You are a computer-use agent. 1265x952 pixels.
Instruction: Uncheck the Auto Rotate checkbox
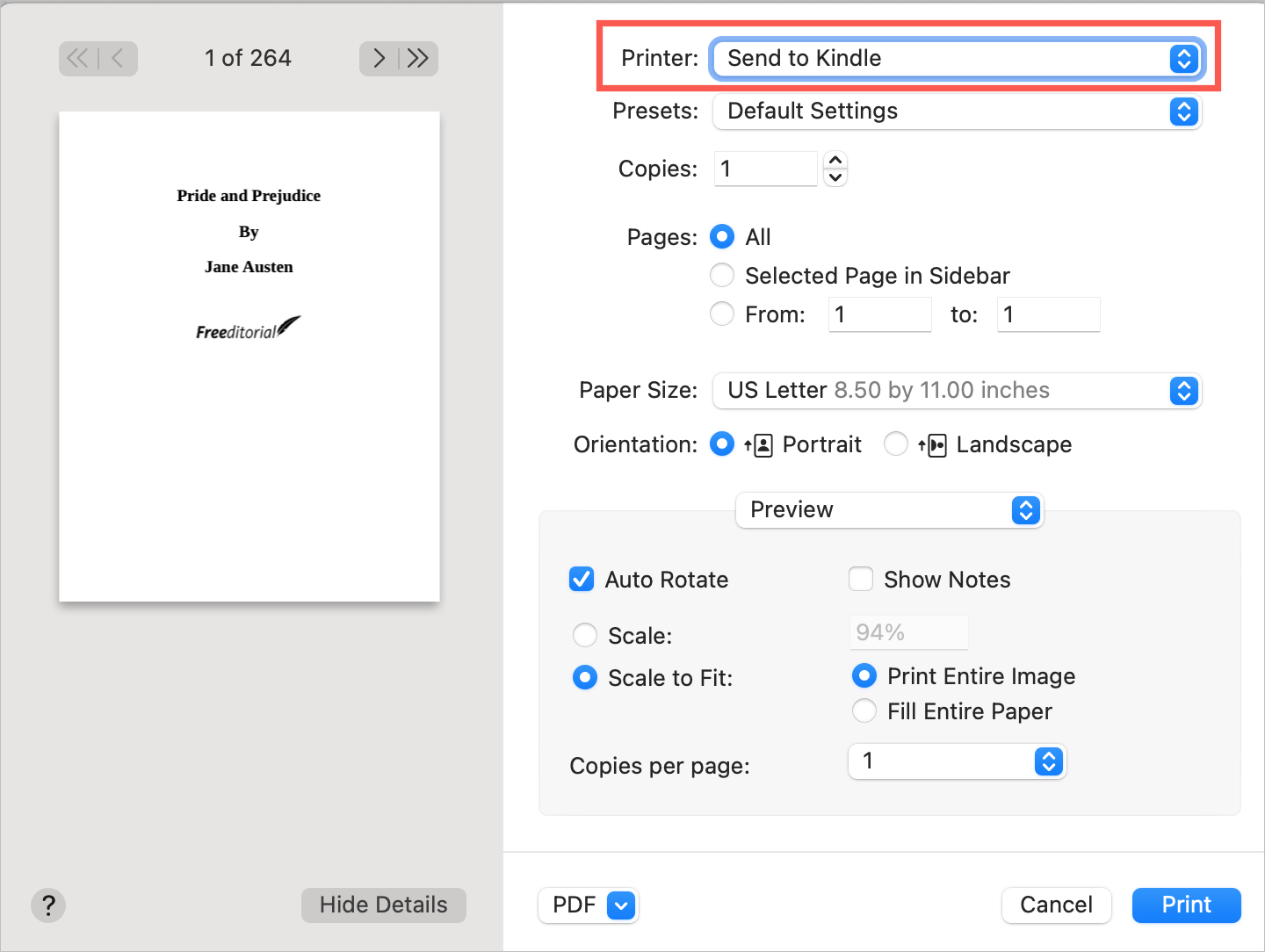point(582,580)
